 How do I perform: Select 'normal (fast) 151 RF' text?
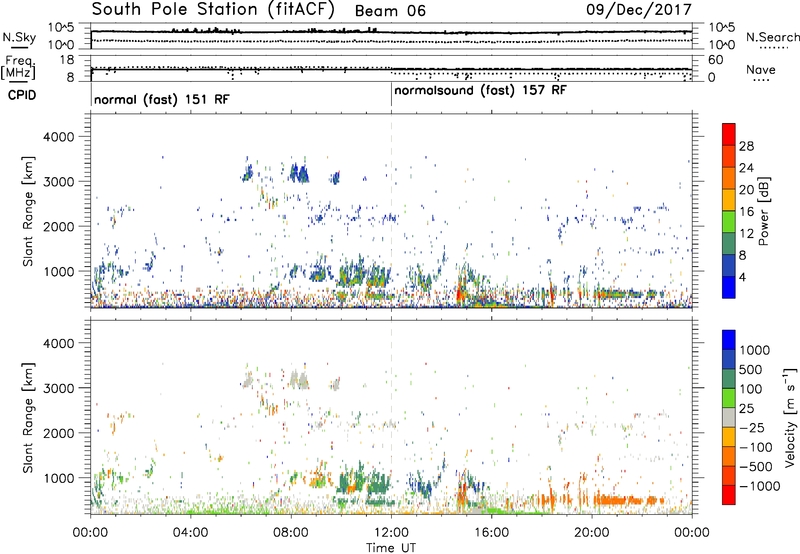click(162, 99)
